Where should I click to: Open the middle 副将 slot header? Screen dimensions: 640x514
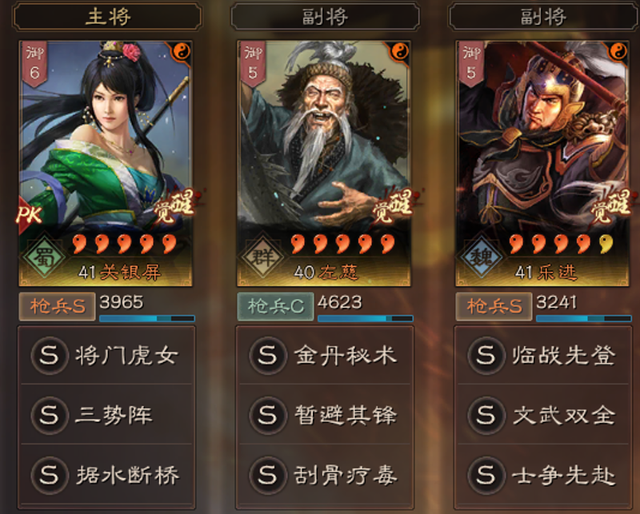pyautogui.click(x=325, y=17)
